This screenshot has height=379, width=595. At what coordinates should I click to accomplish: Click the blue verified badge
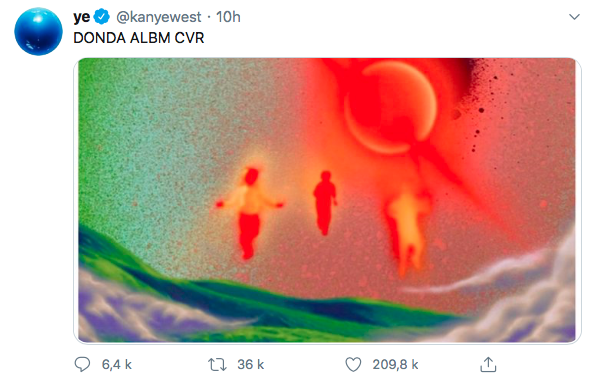[x=102, y=17]
